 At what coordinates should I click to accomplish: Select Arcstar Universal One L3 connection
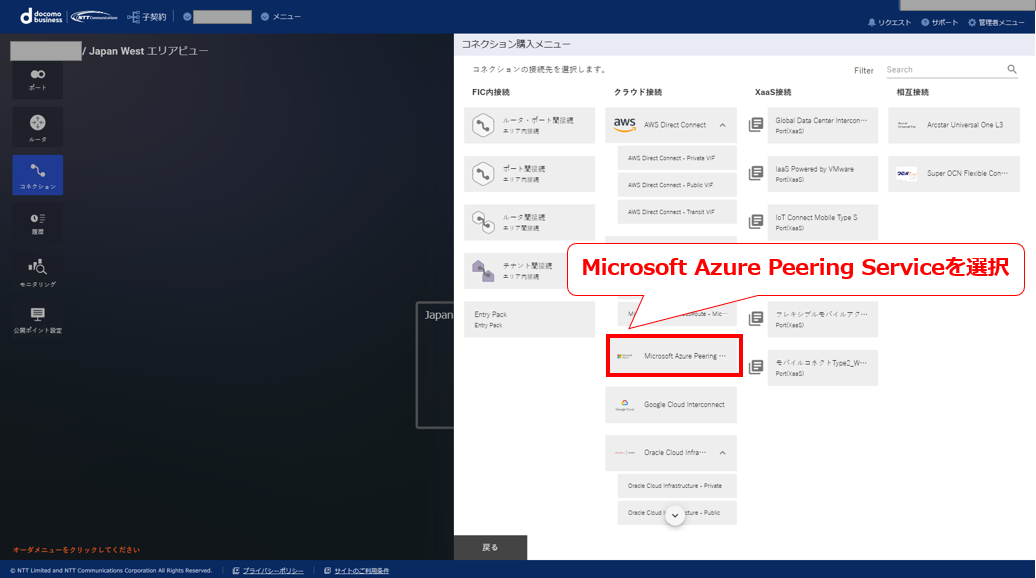(953, 125)
